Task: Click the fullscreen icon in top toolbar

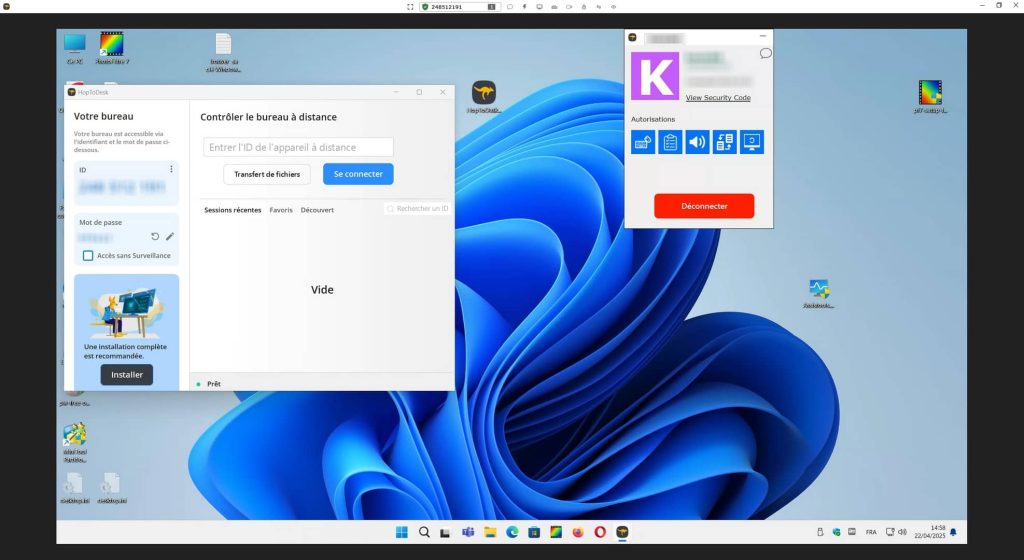Action: 410,7
